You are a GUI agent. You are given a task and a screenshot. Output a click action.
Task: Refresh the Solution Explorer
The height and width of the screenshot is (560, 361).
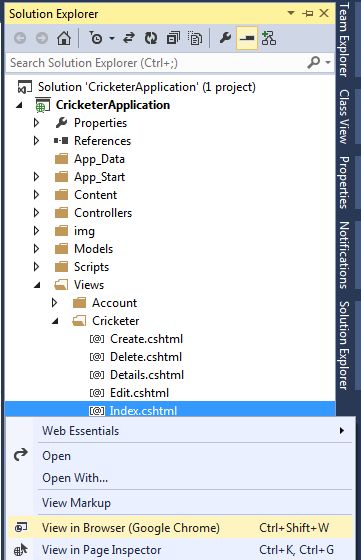click(151, 38)
